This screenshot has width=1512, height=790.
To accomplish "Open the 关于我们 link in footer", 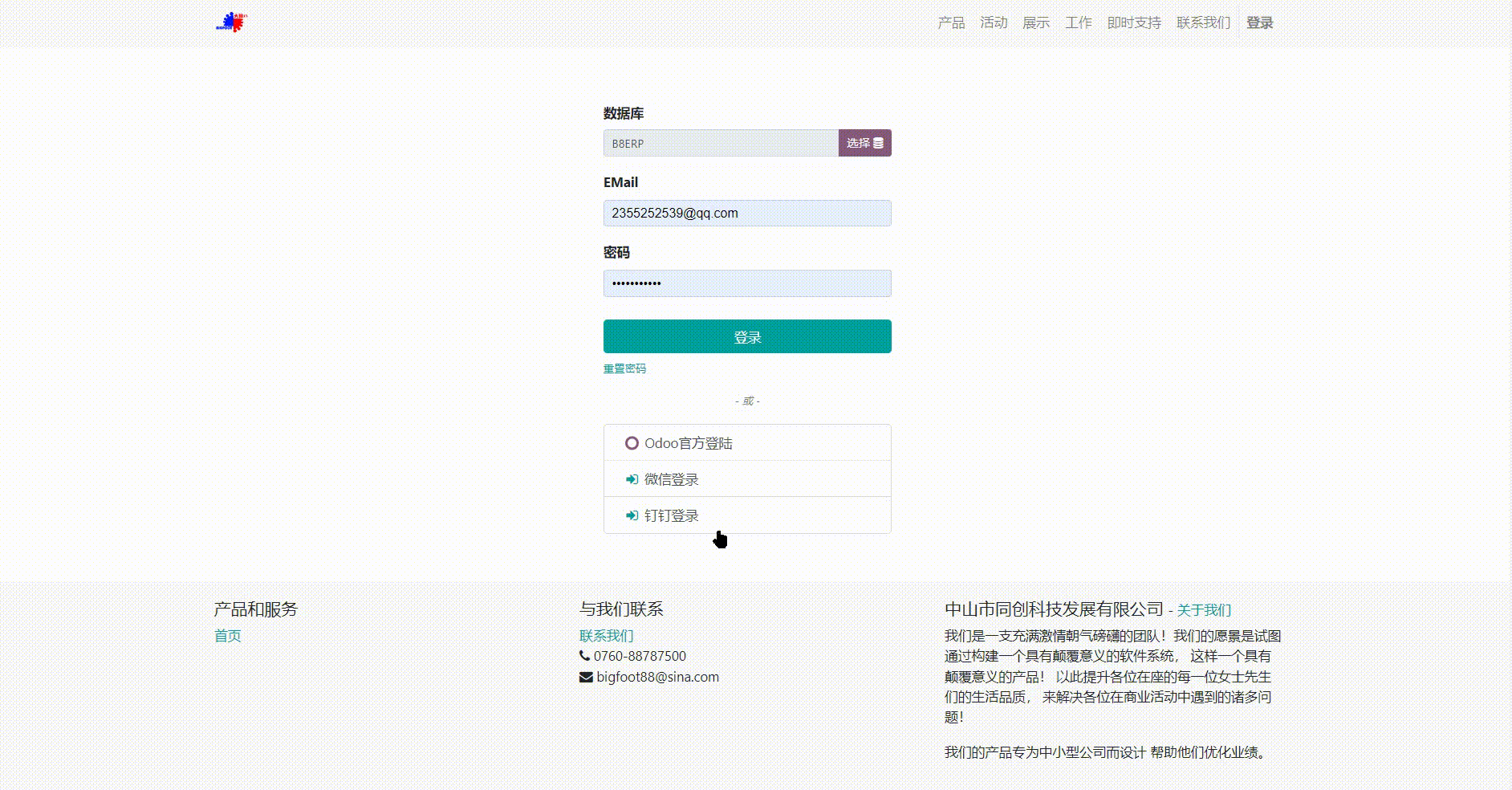I will [1203, 610].
